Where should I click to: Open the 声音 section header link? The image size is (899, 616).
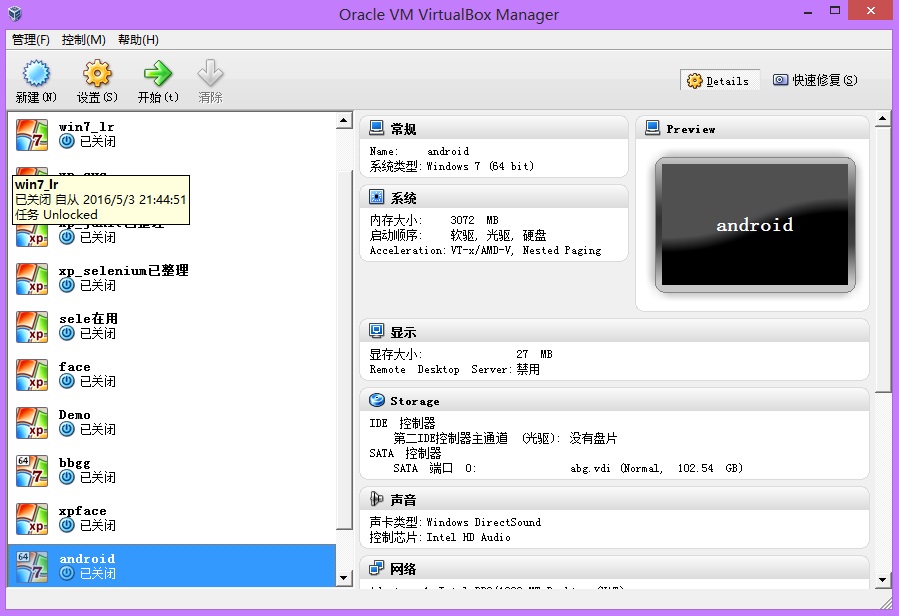pos(403,500)
